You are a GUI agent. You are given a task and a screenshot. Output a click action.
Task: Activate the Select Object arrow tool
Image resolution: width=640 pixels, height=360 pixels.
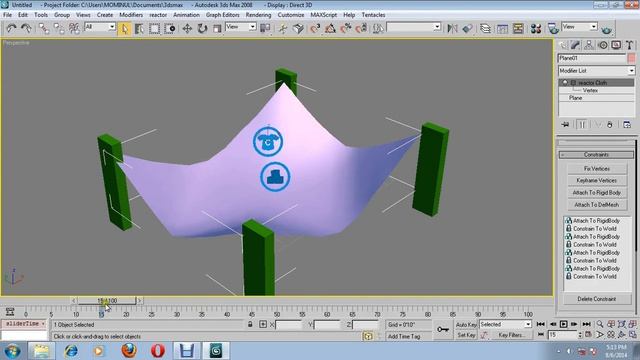pos(125,29)
